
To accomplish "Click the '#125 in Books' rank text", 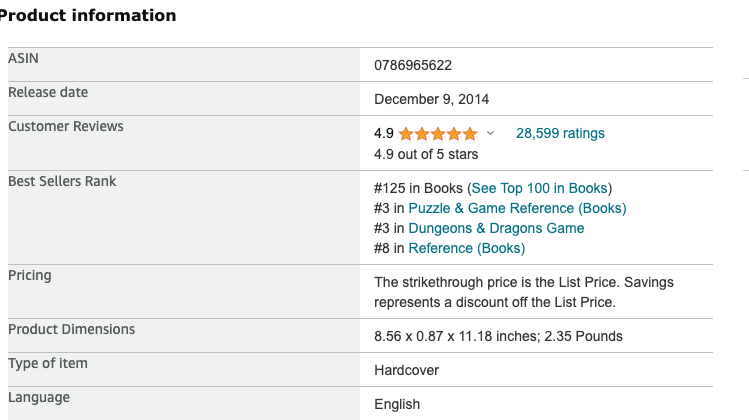I will coord(418,188).
